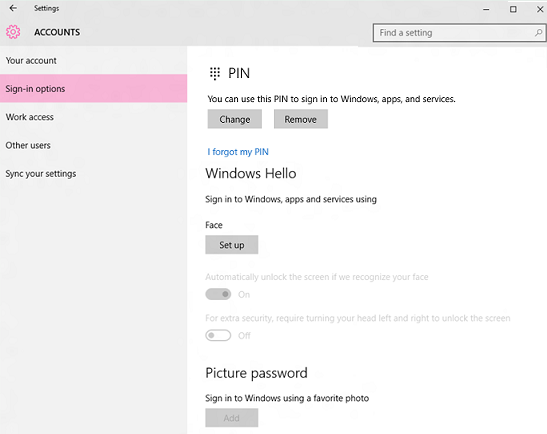Open the I forgot my PIN link
The height and width of the screenshot is (434, 547).
tap(238, 152)
